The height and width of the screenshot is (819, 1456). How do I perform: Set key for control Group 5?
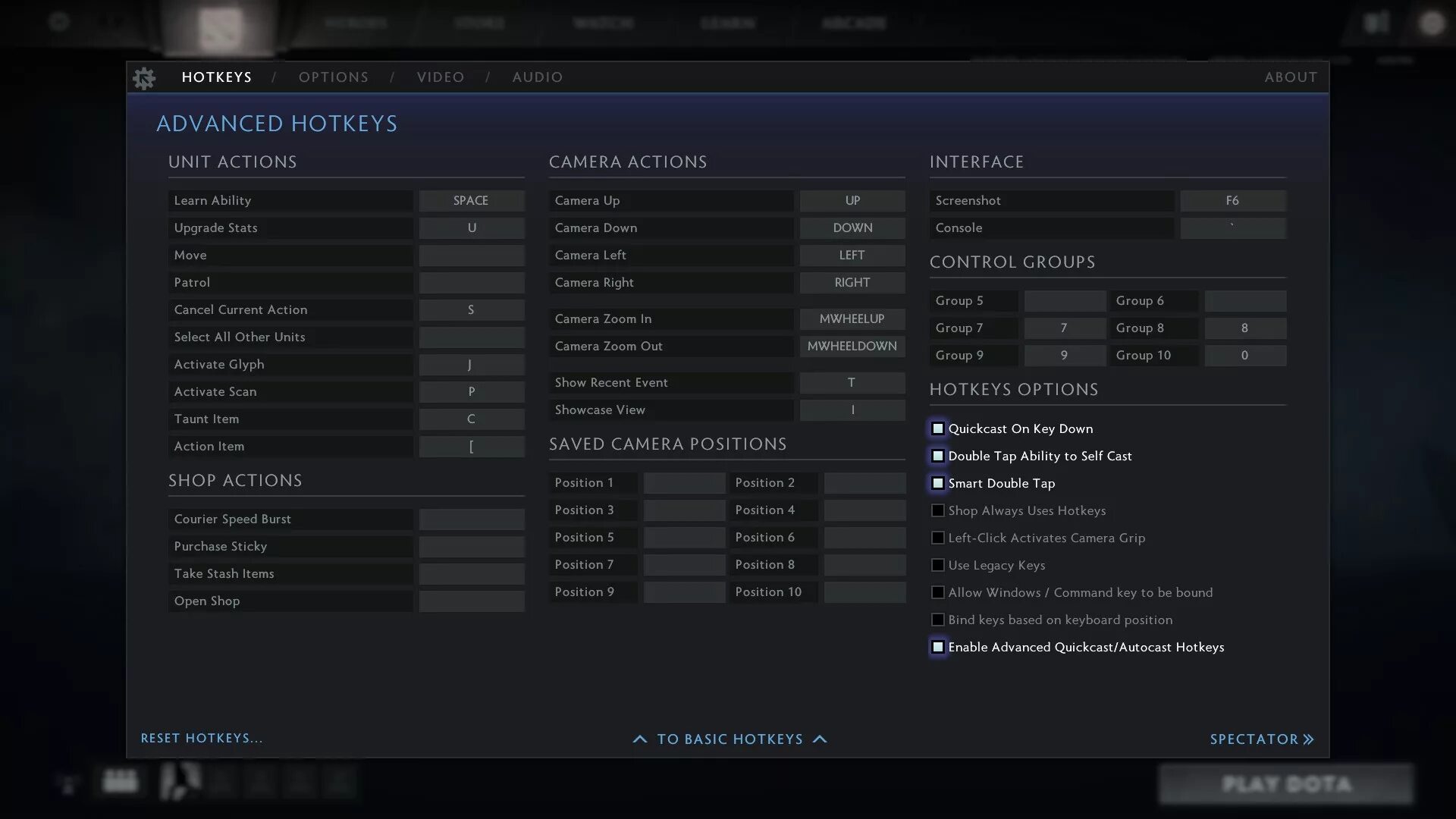click(x=1065, y=301)
